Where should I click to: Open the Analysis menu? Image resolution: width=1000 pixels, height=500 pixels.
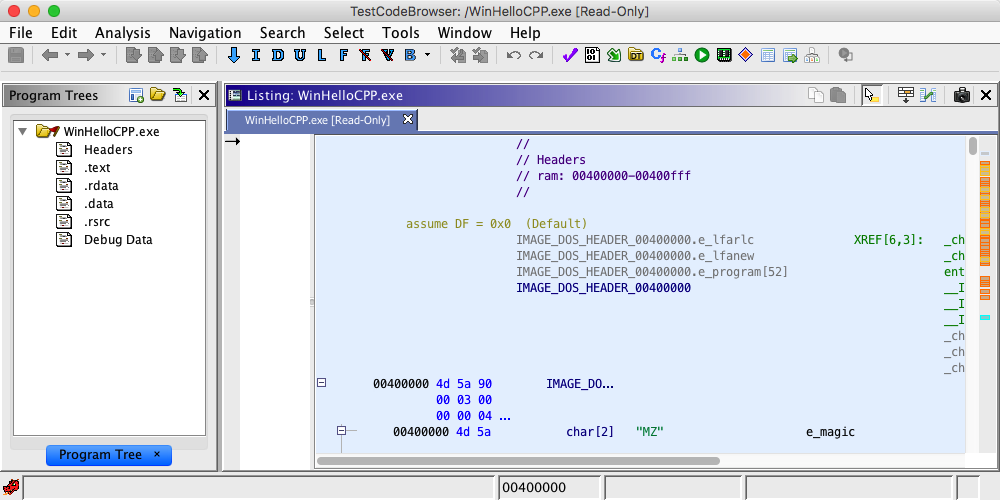click(x=122, y=33)
